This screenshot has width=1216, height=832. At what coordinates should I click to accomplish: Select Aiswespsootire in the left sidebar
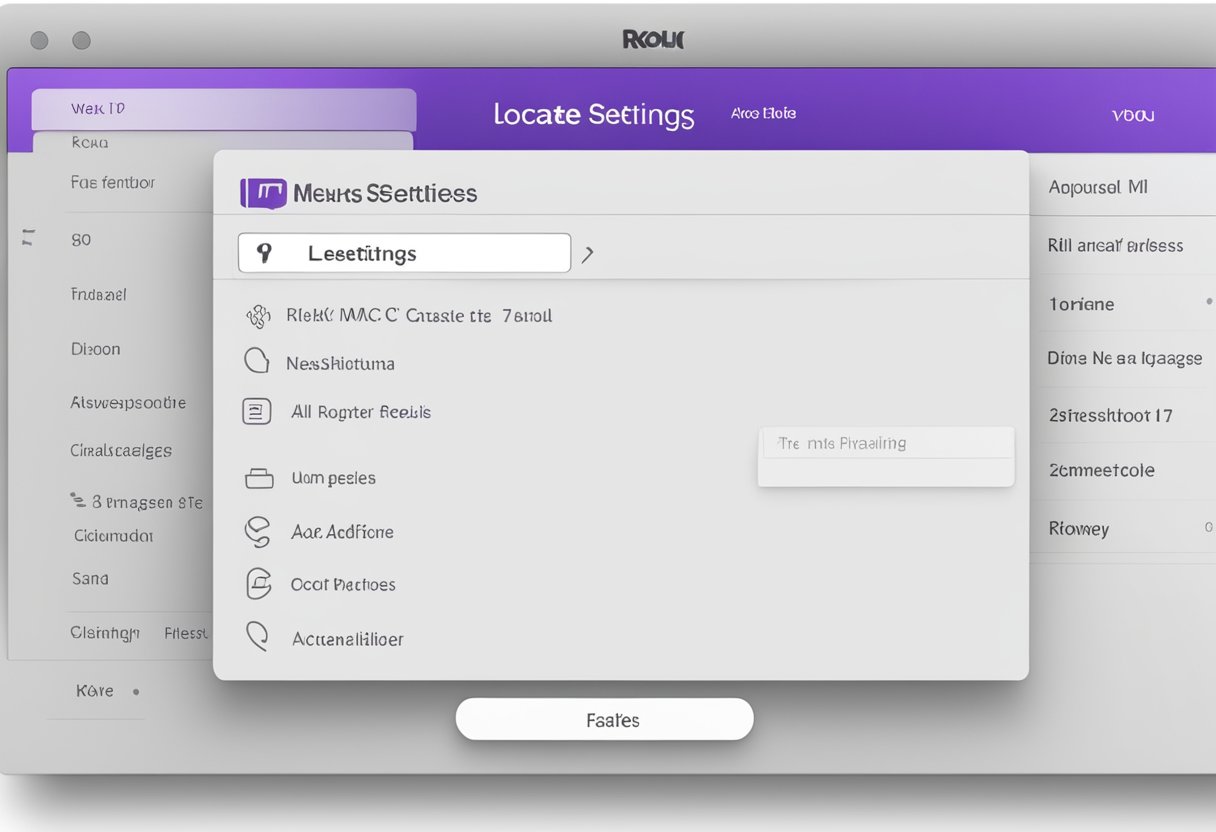click(128, 403)
